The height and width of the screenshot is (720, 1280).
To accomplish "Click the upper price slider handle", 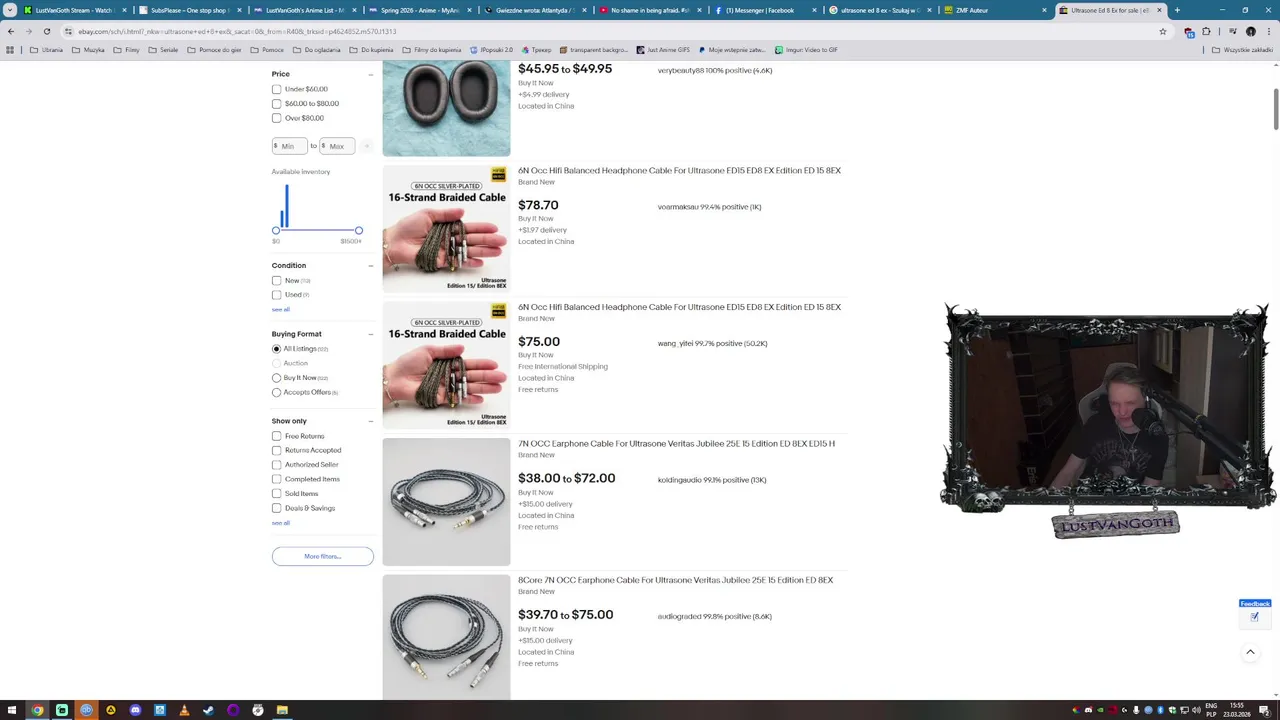I will point(358,230).
